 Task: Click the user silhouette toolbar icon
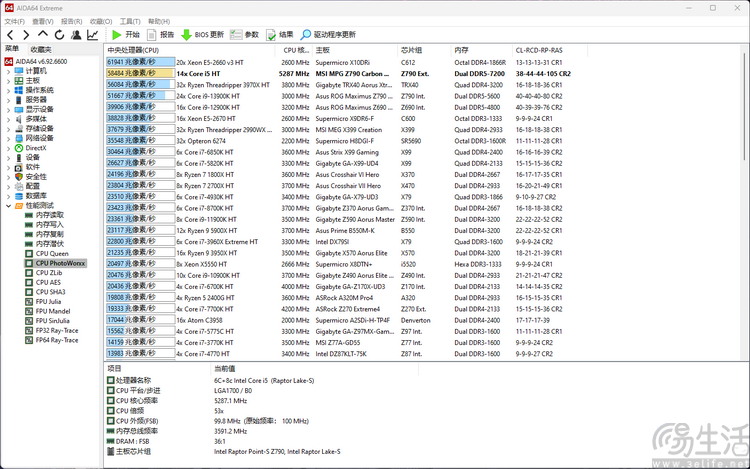pyautogui.click(x=76, y=34)
